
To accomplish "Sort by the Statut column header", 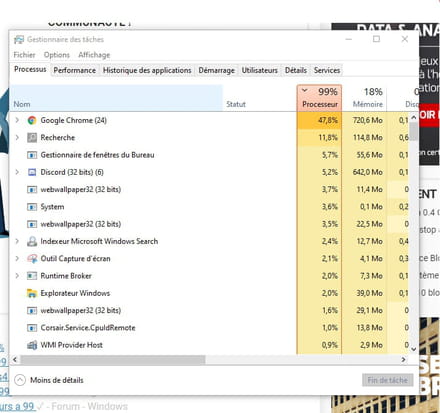I will point(260,98).
